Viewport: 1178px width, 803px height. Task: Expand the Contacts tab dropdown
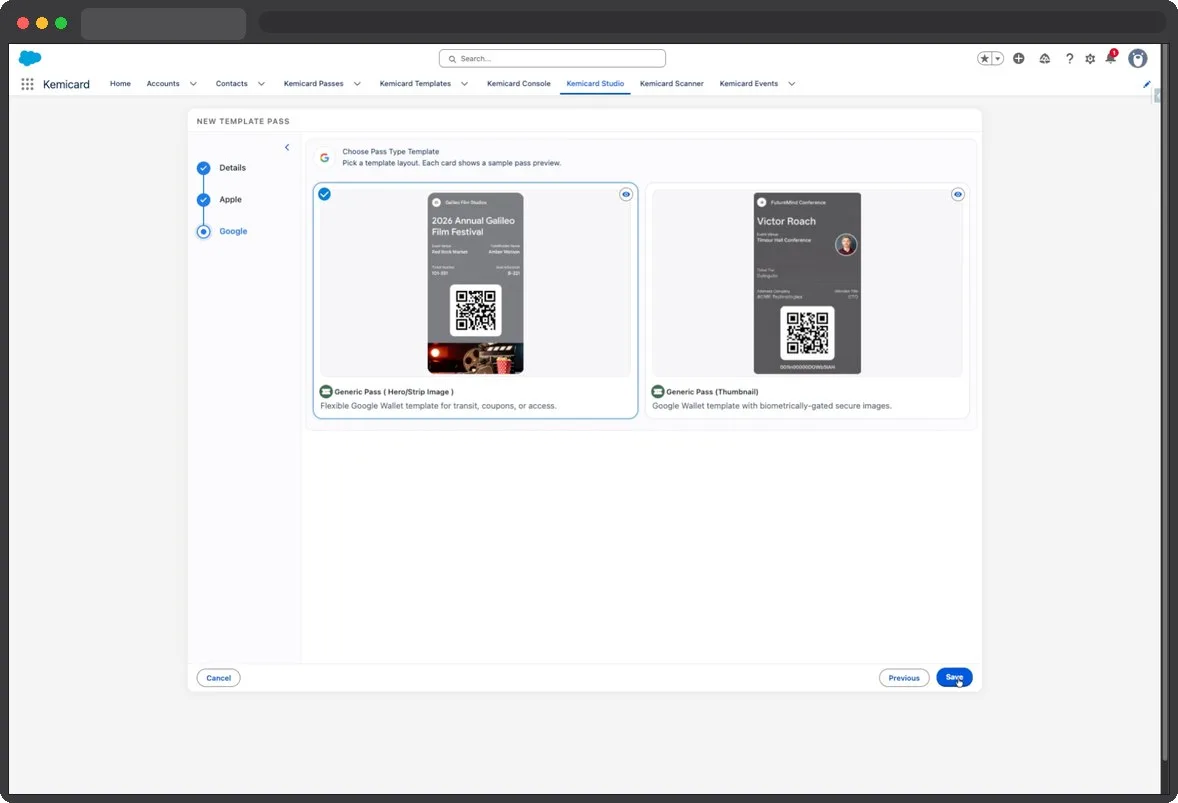click(261, 84)
